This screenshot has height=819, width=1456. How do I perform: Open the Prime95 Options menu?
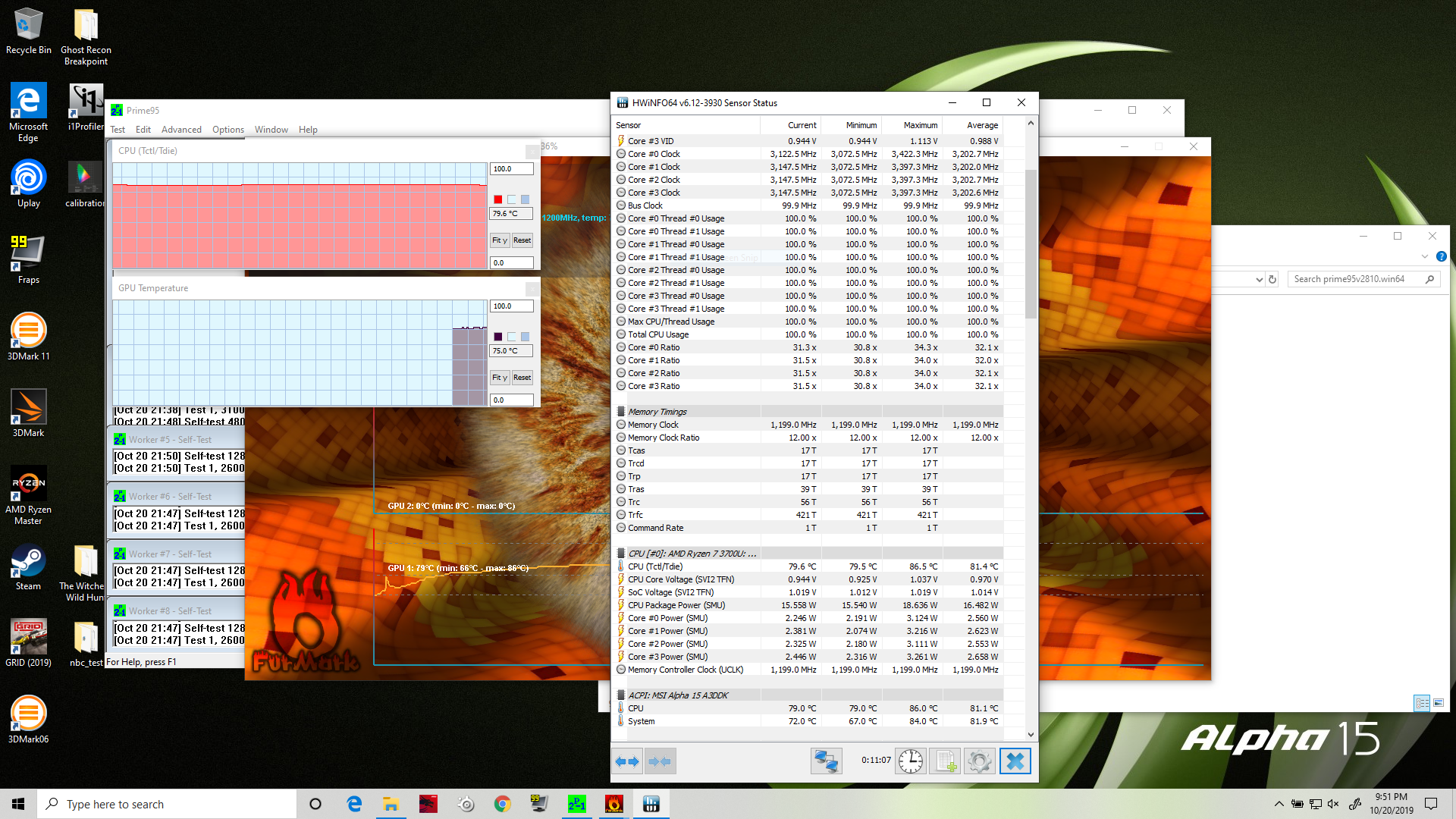(227, 130)
